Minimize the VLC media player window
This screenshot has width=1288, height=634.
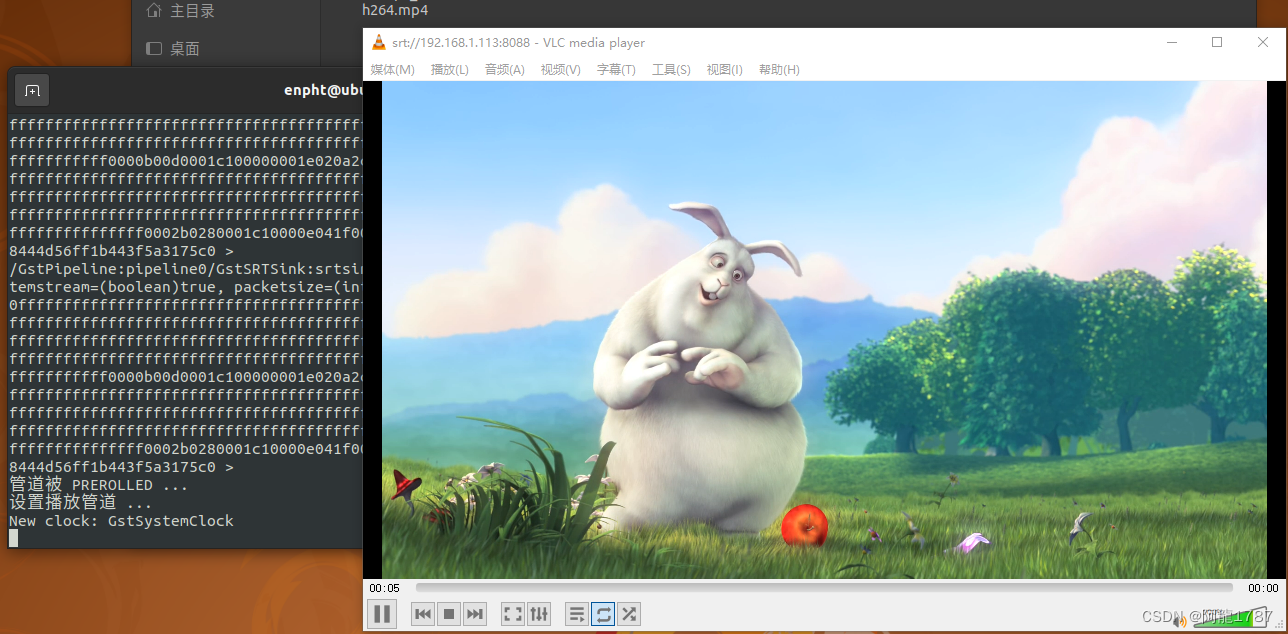[x=1171, y=42]
